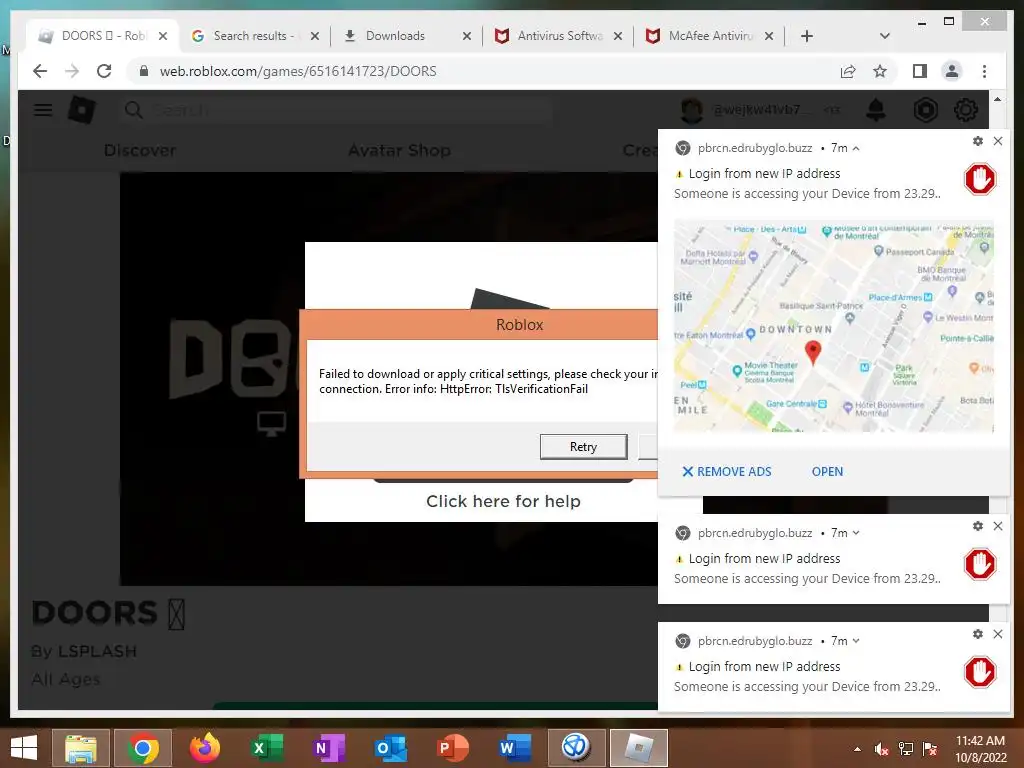Close the Downloads tab
Screen dimensions: 1024x768
pyautogui.click(x=466, y=36)
